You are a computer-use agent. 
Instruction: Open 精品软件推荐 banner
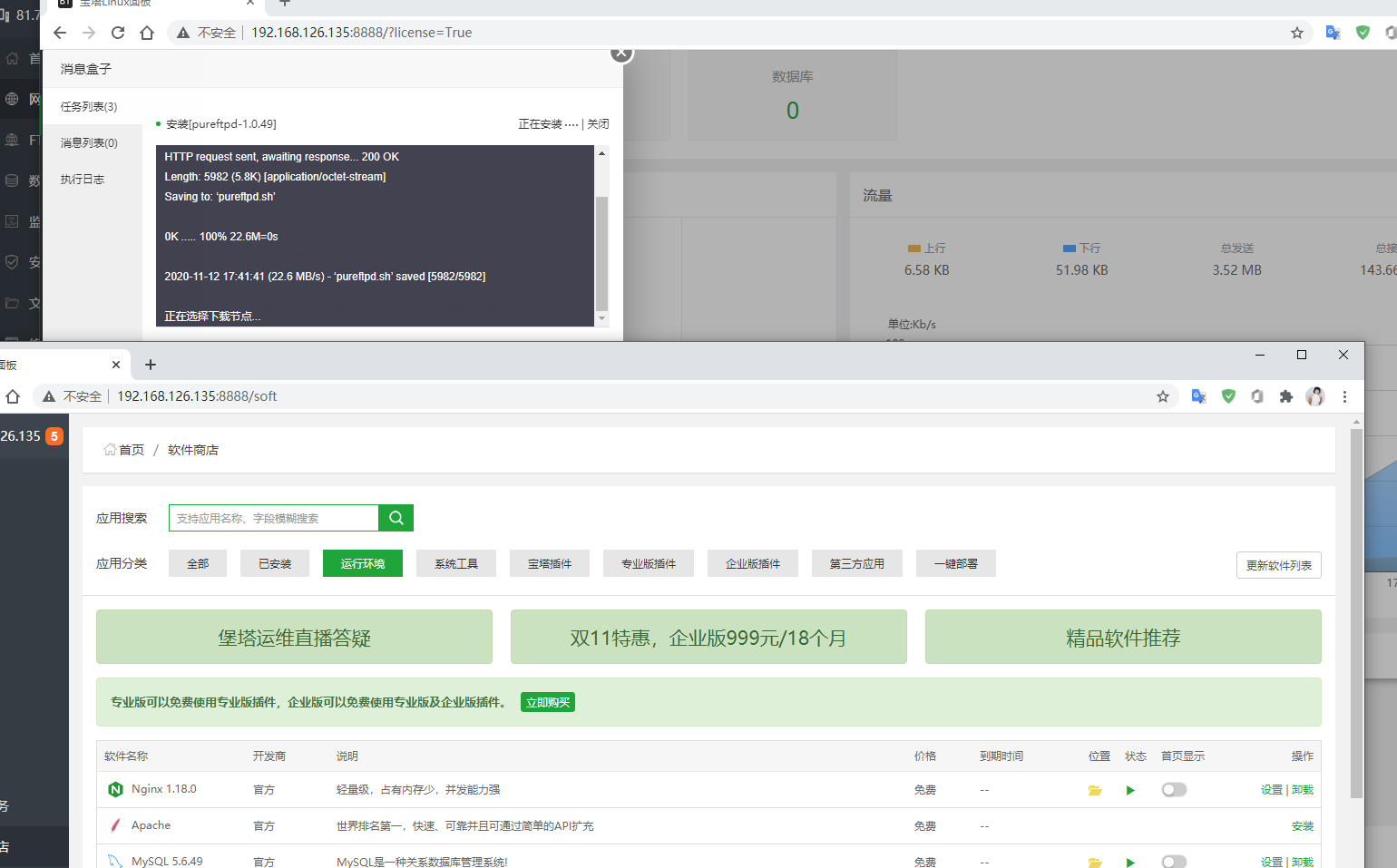coord(1123,637)
